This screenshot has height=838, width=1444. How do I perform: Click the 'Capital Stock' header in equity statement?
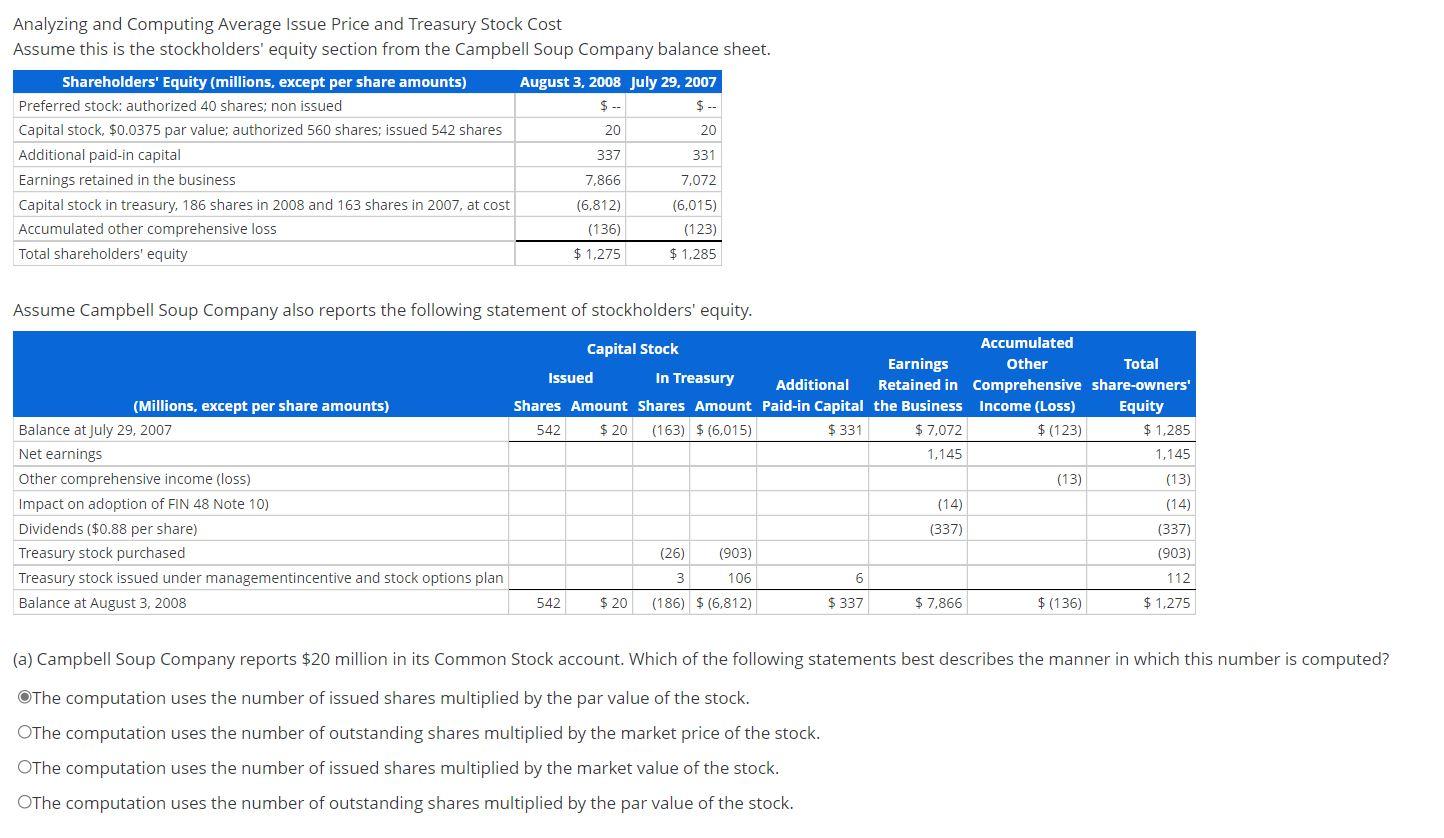coord(632,349)
